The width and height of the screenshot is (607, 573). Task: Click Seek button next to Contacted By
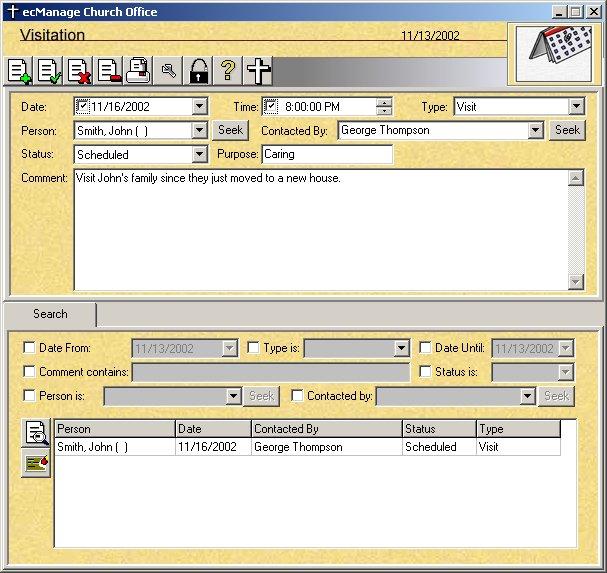(x=568, y=130)
